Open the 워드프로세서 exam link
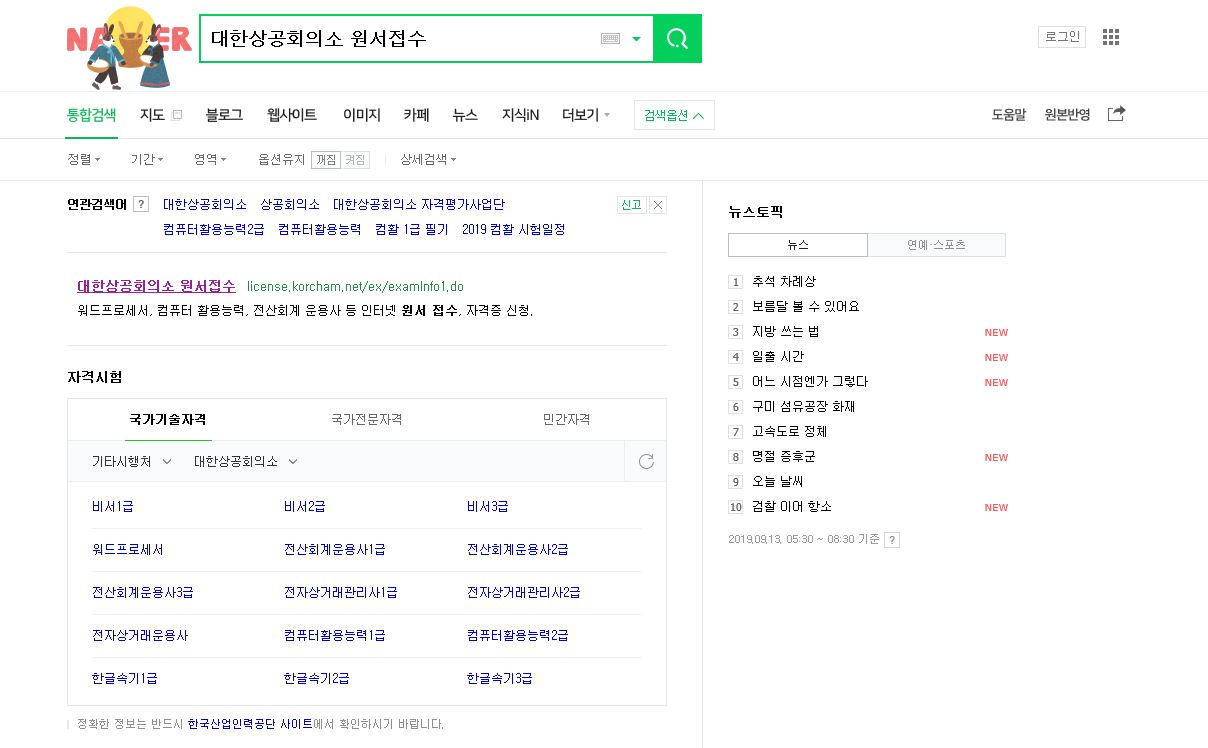1208x748 pixels. click(128, 549)
